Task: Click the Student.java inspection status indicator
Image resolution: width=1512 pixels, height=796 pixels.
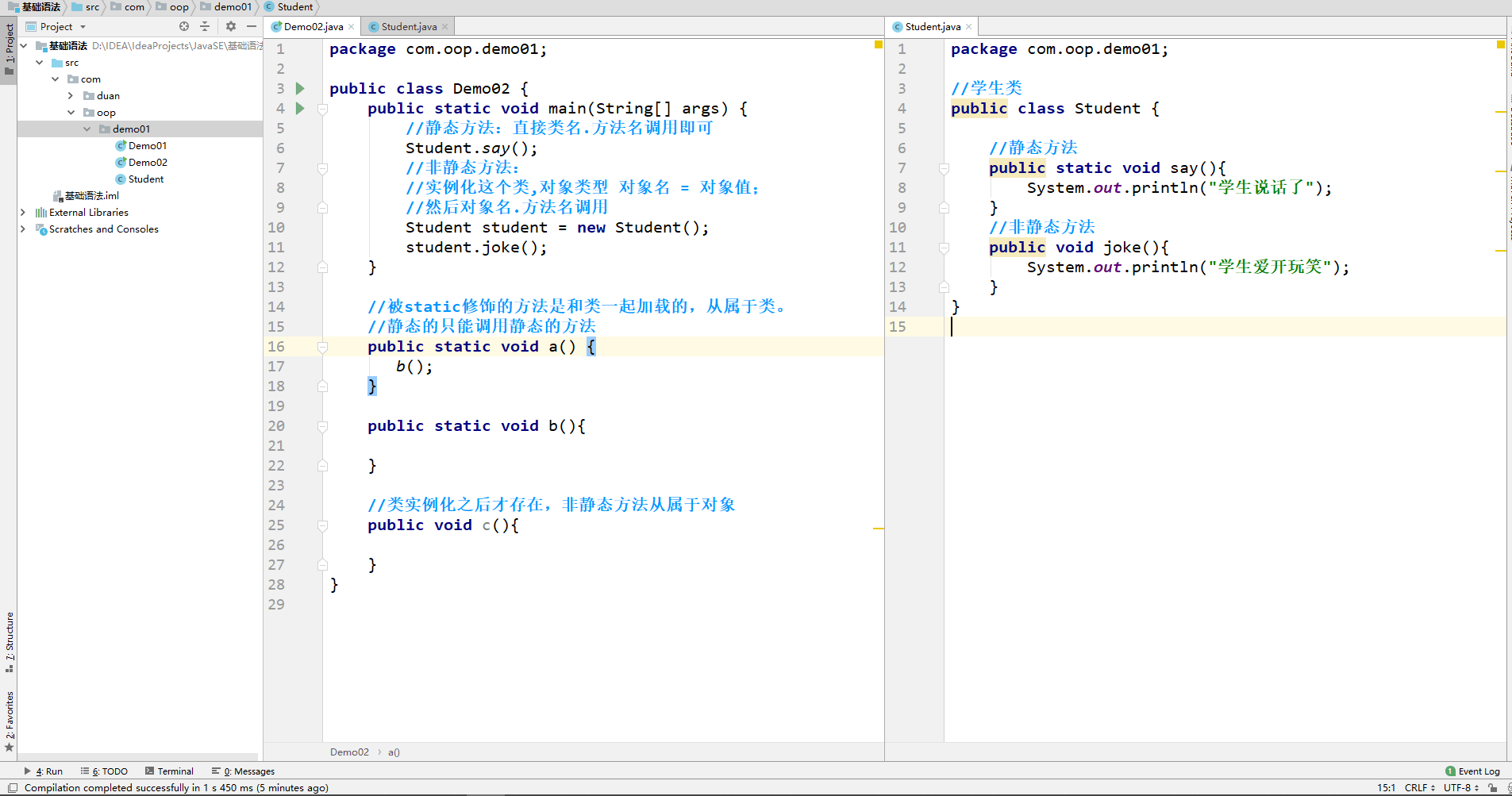Action: pos(1501,44)
